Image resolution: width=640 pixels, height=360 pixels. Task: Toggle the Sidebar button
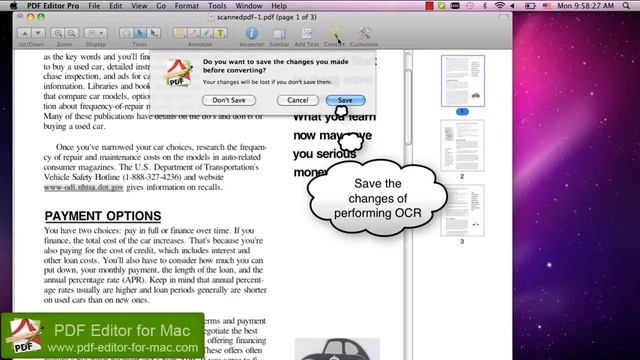pyautogui.click(x=279, y=33)
